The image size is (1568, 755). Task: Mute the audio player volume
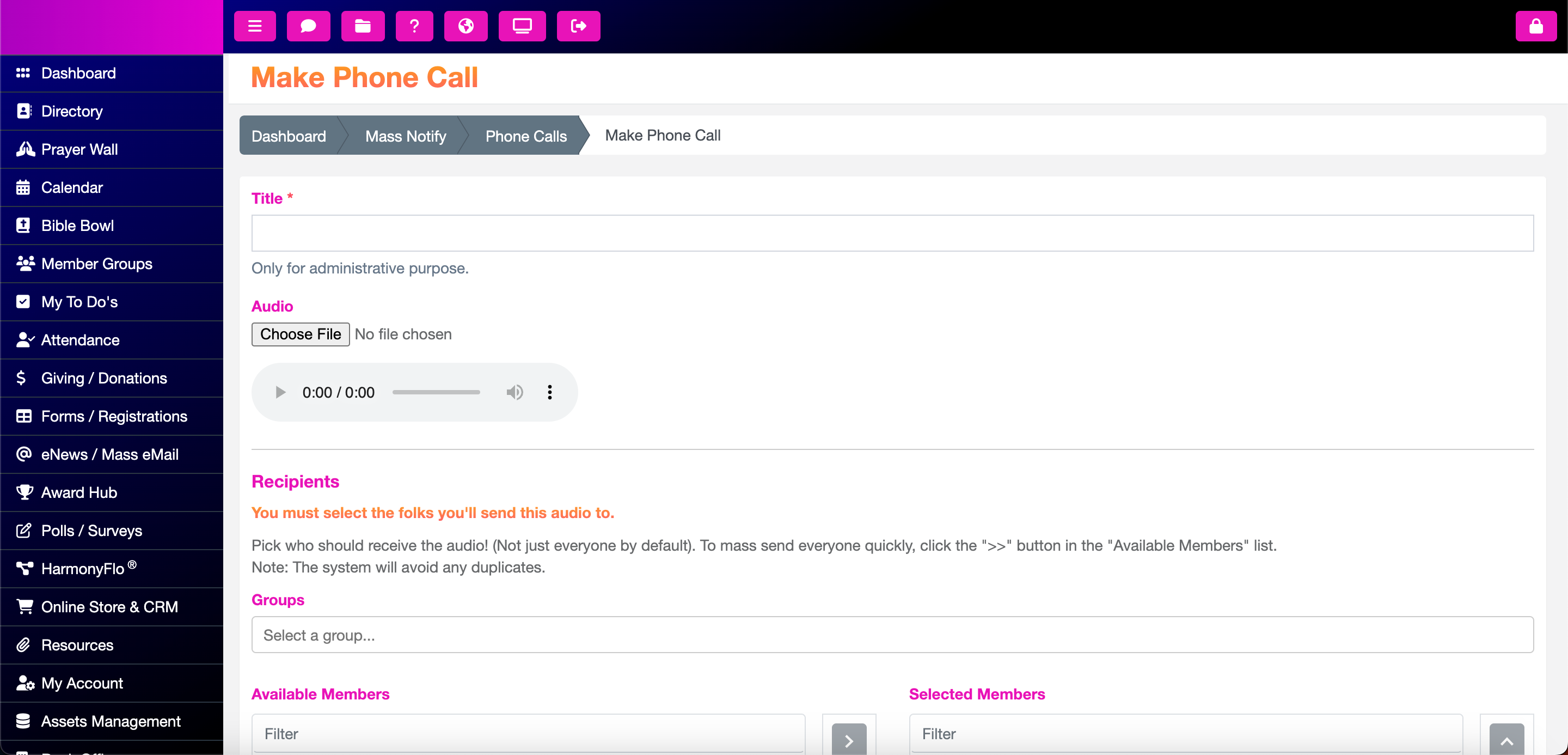point(514,392)
